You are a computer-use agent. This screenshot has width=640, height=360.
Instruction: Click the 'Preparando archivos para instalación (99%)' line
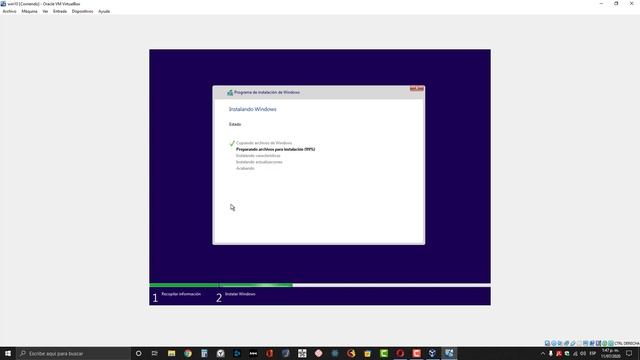276,149
